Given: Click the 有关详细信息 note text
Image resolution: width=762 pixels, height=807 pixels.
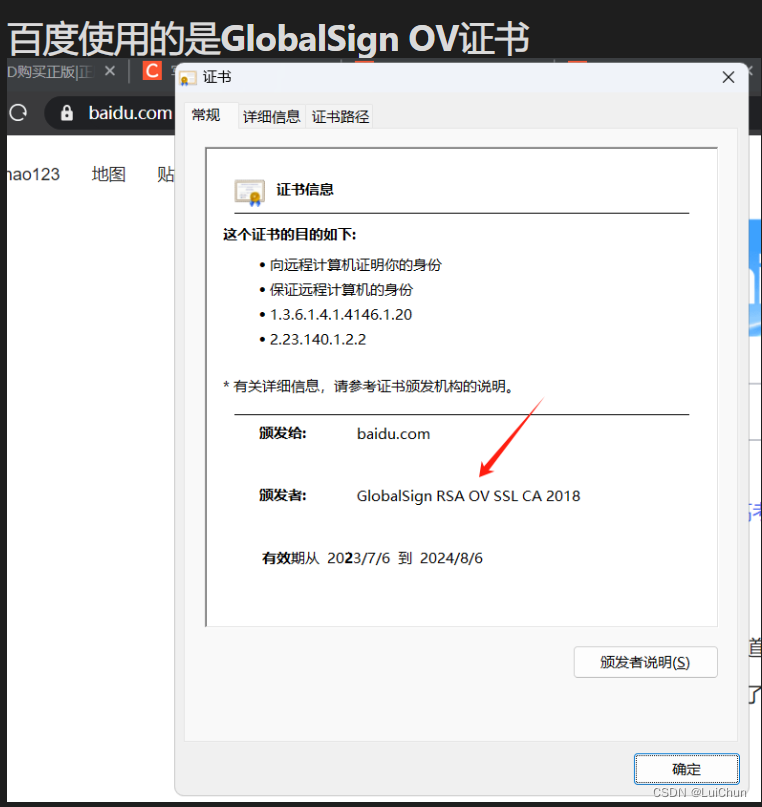Looking at the screenshot, I should (x=369, y=386).
